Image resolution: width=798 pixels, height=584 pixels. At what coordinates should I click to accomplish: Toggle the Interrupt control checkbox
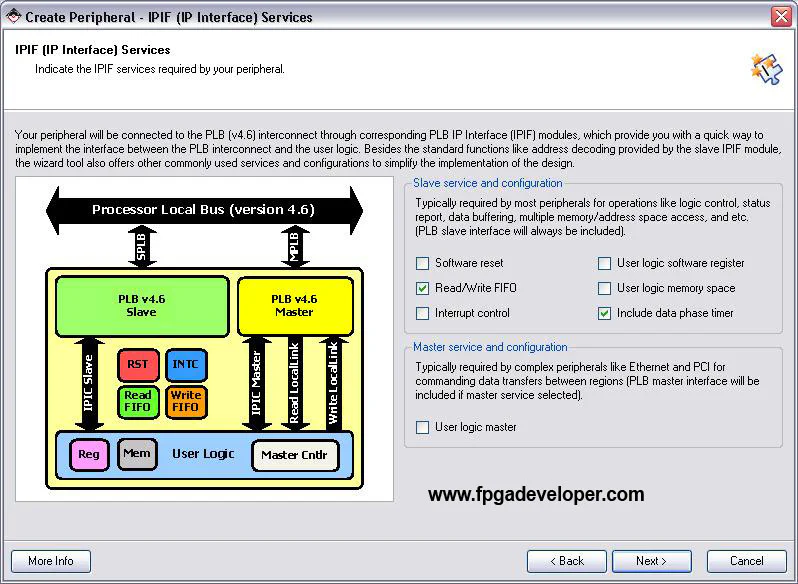(423, 314)
